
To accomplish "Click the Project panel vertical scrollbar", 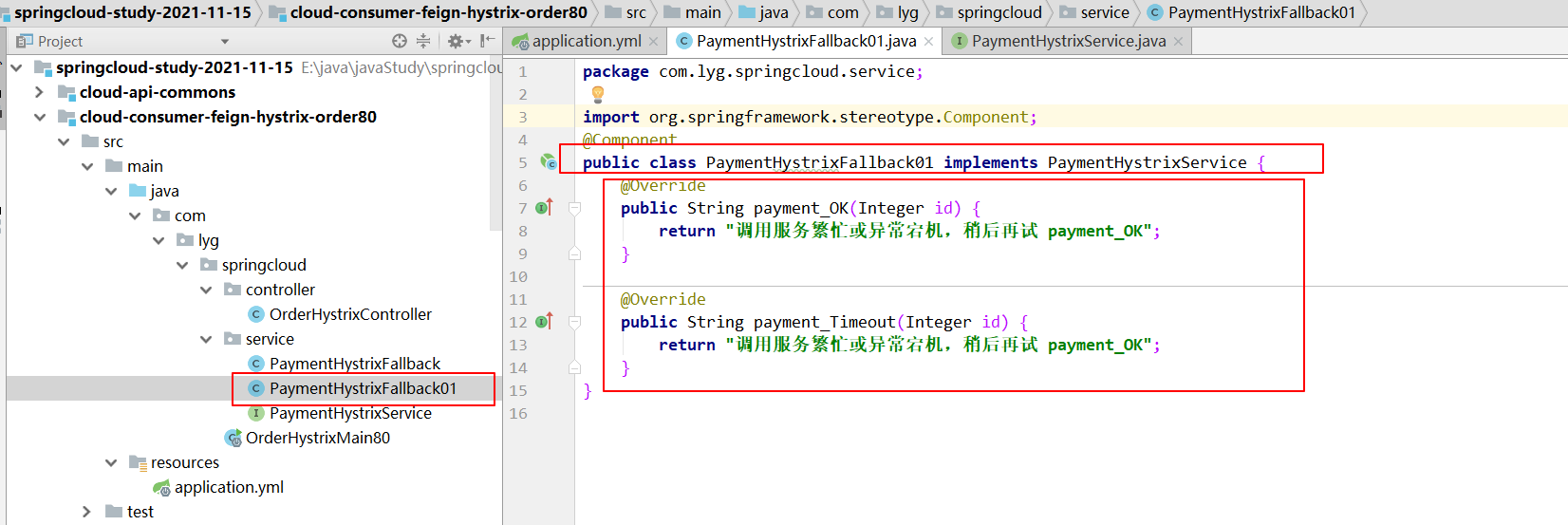I will (x=495, y=142).
